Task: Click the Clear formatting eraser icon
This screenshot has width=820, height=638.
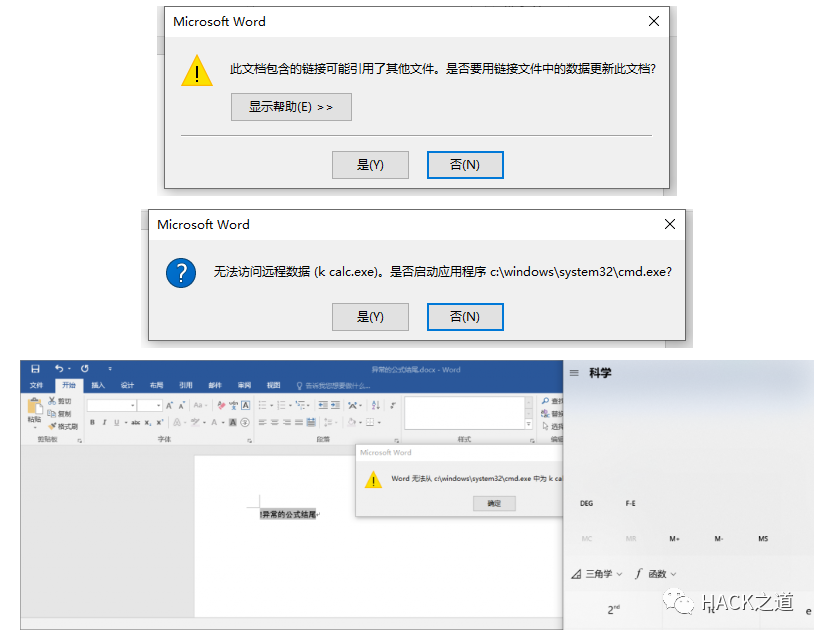Action: (x=221, y=405)
